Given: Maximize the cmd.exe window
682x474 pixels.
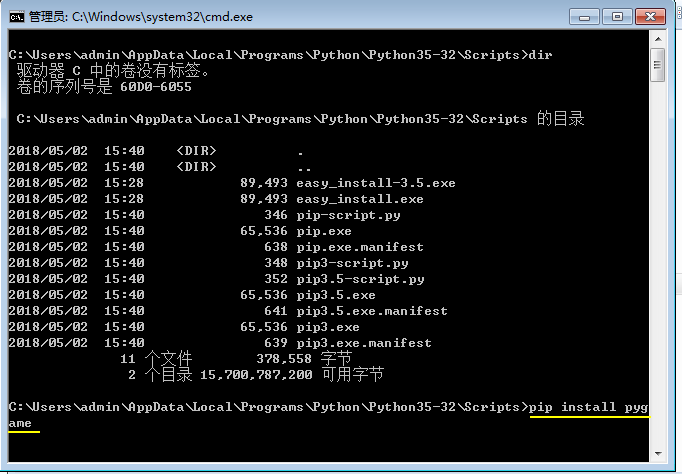Looking at the screenshot, I should (x=617, y=17).
